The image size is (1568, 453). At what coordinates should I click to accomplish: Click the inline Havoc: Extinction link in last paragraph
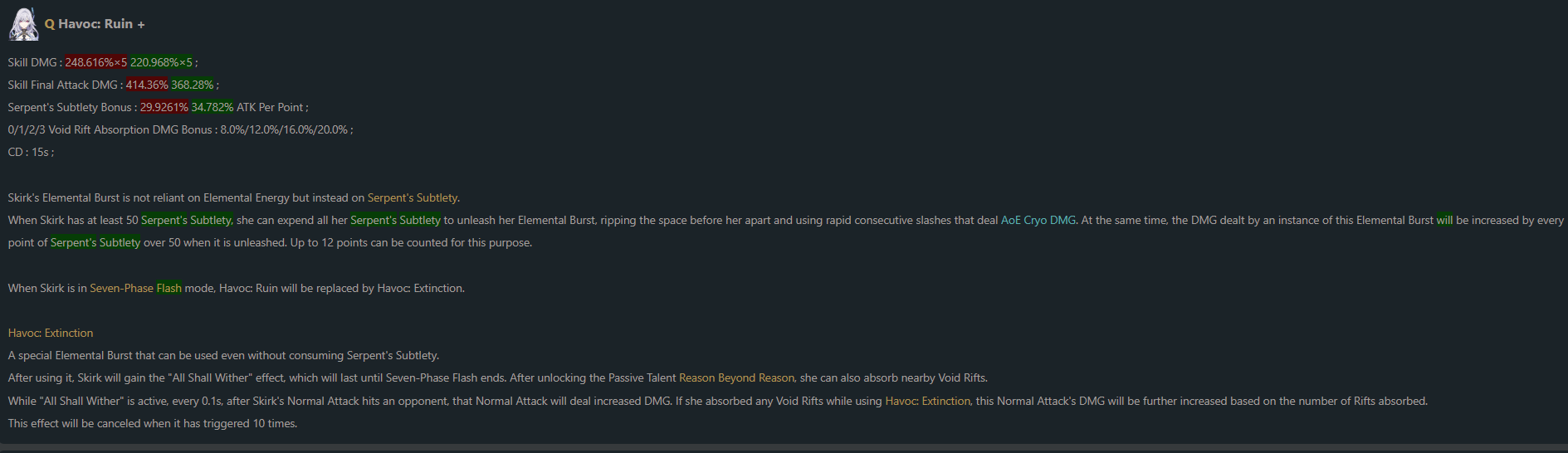(x=928, y=401)
